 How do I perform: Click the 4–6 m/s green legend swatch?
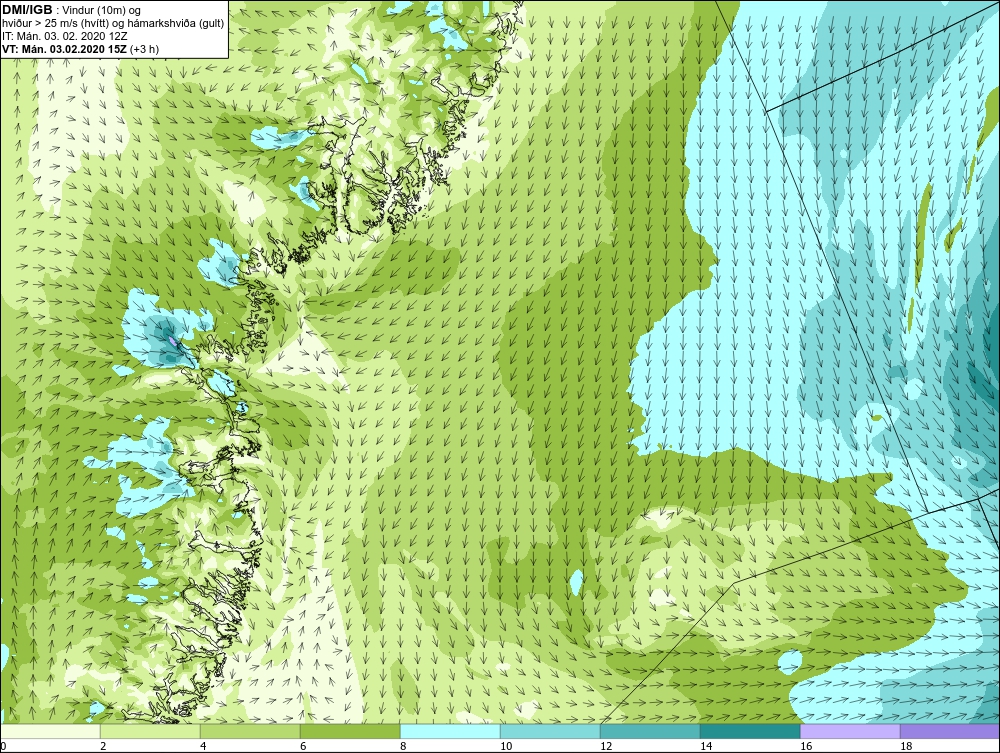(x=250, y=731)
